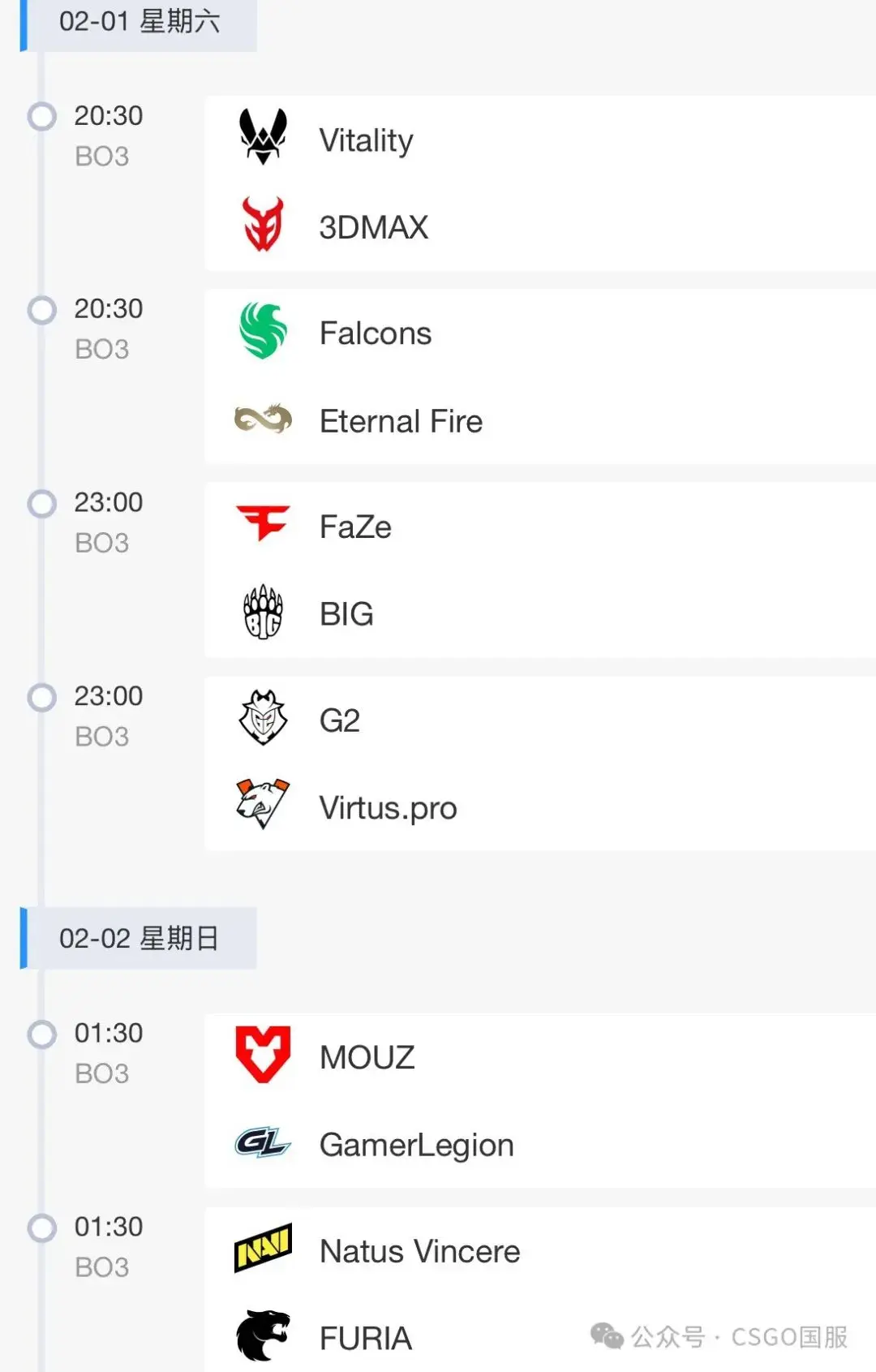Click the red FaZe logo
876x1372 pixels.
point(263,523)
